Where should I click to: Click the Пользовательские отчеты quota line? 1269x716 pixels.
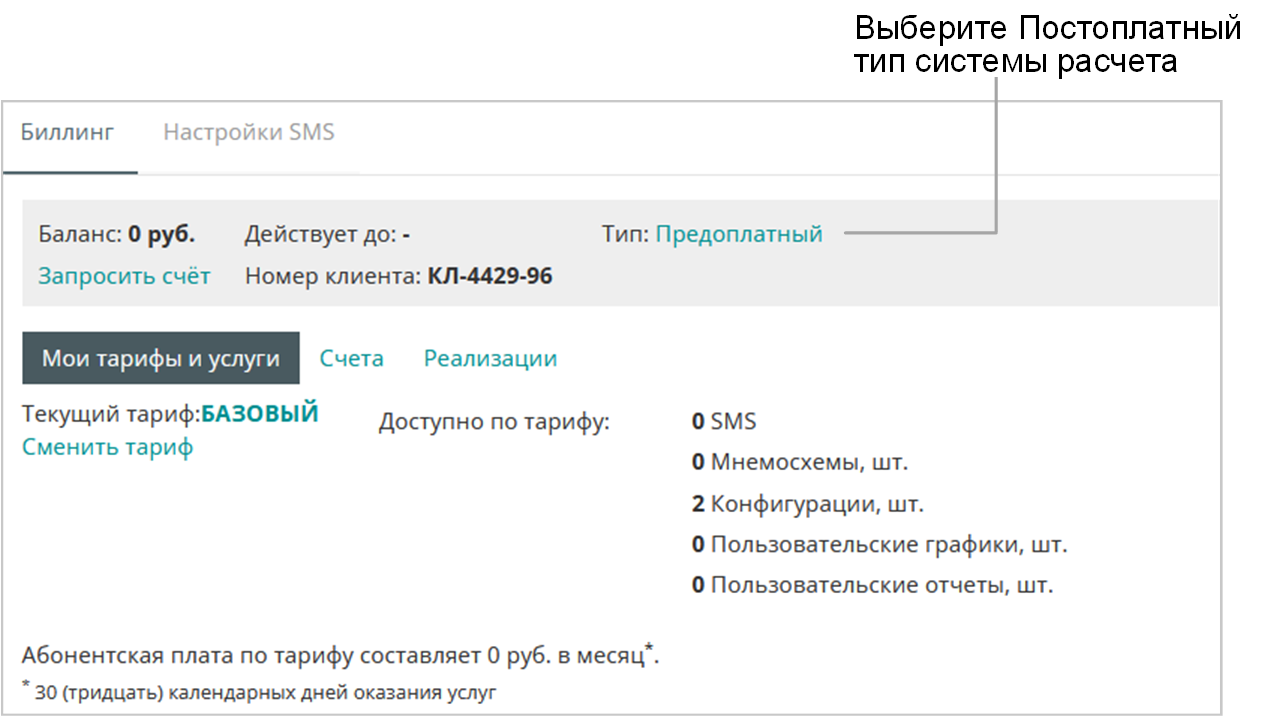(872, 585)
